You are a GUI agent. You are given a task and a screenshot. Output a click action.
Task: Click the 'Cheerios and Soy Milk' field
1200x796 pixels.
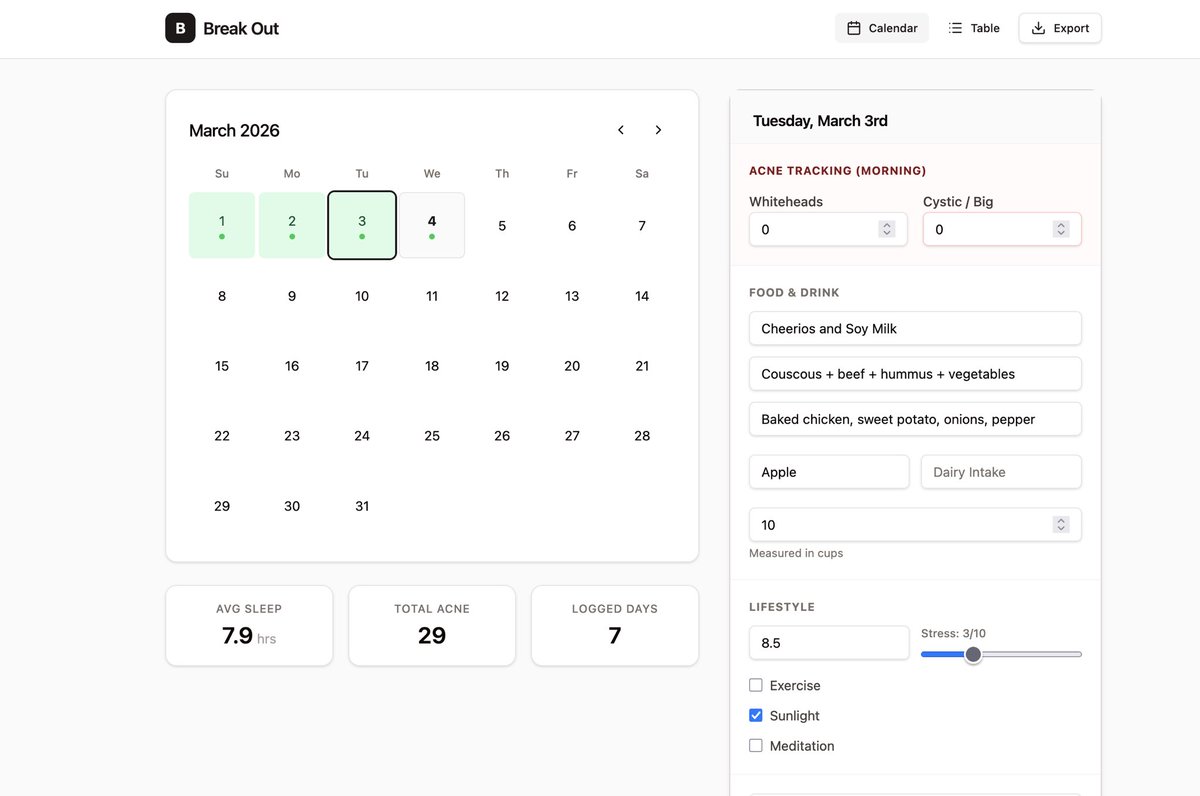[915, 328]
